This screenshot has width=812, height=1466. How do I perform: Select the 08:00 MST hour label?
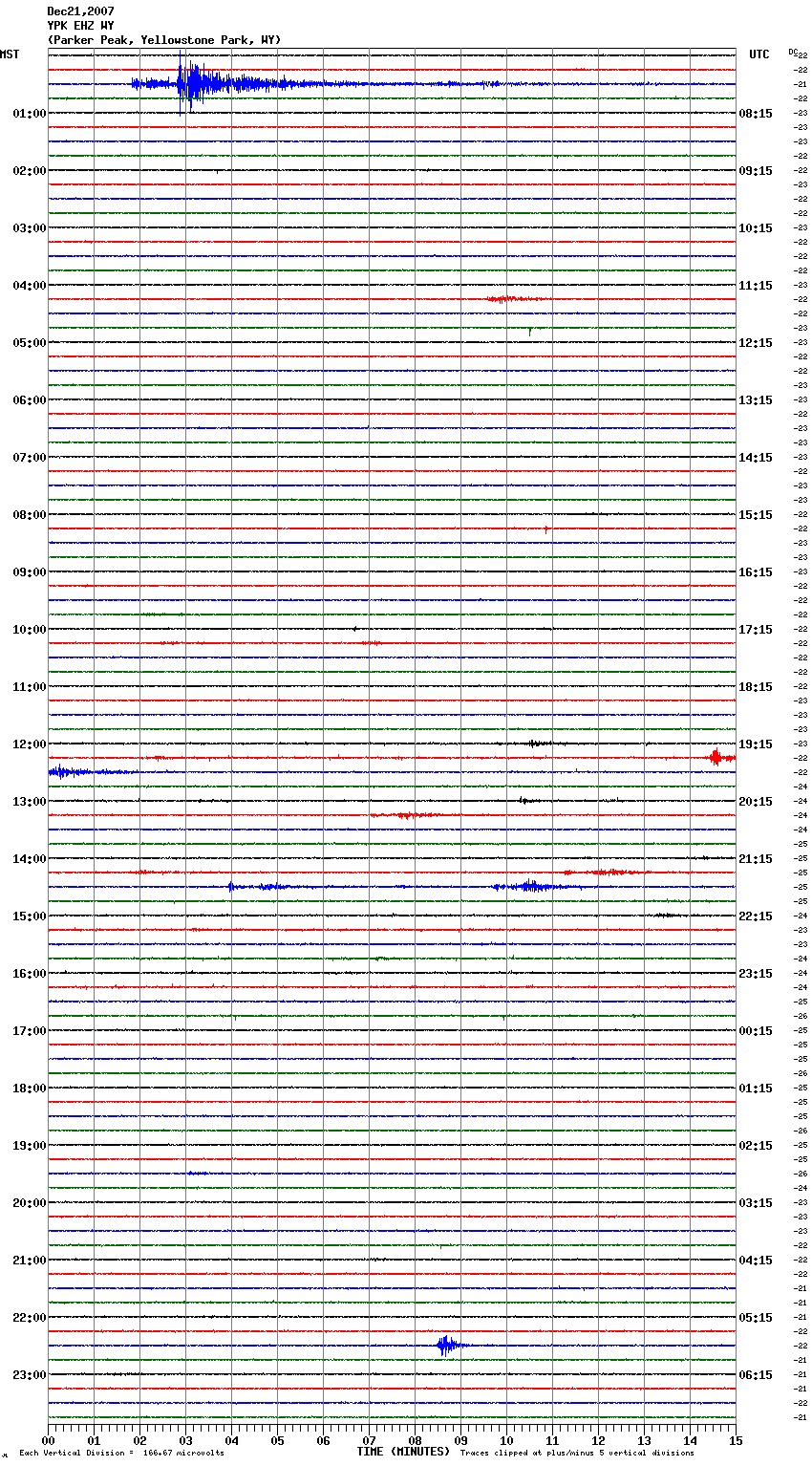click(x=30, y=515)
